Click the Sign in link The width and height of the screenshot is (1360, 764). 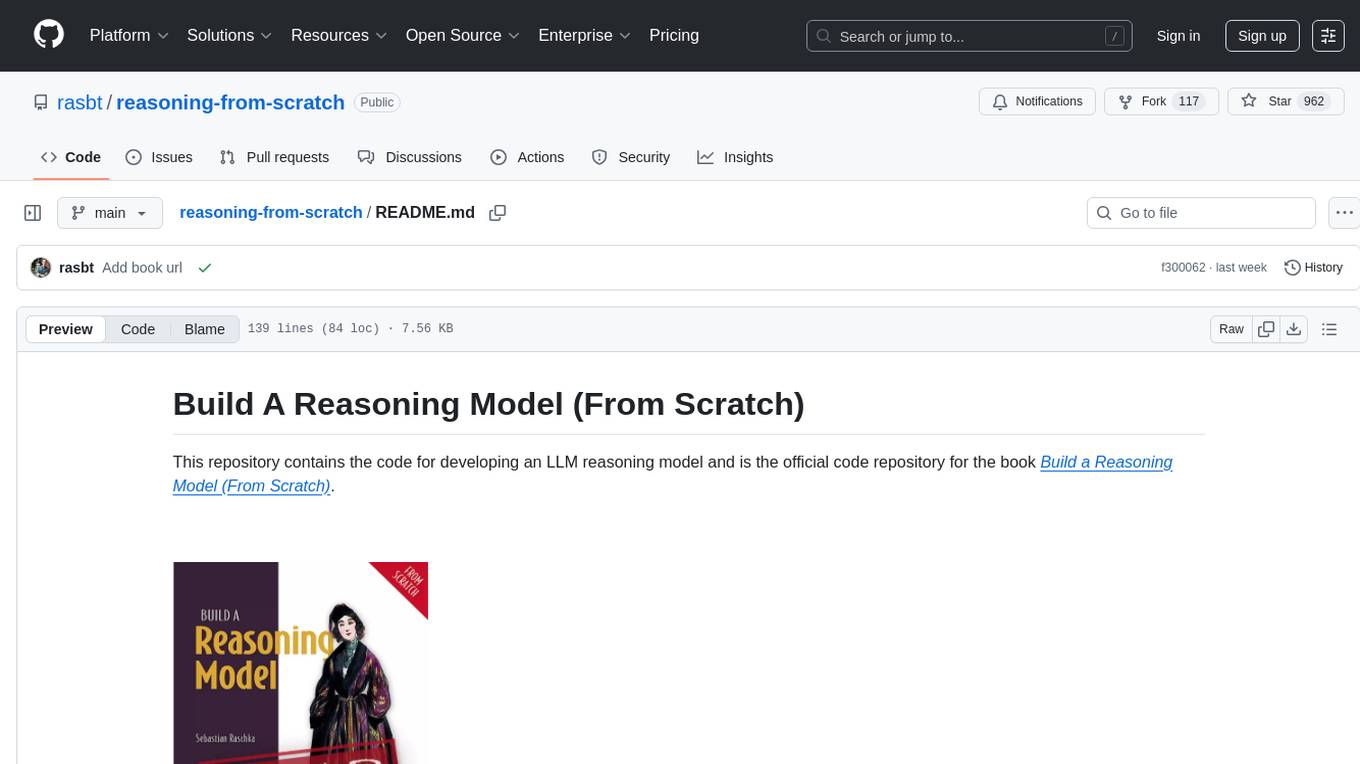(1178, 36)
